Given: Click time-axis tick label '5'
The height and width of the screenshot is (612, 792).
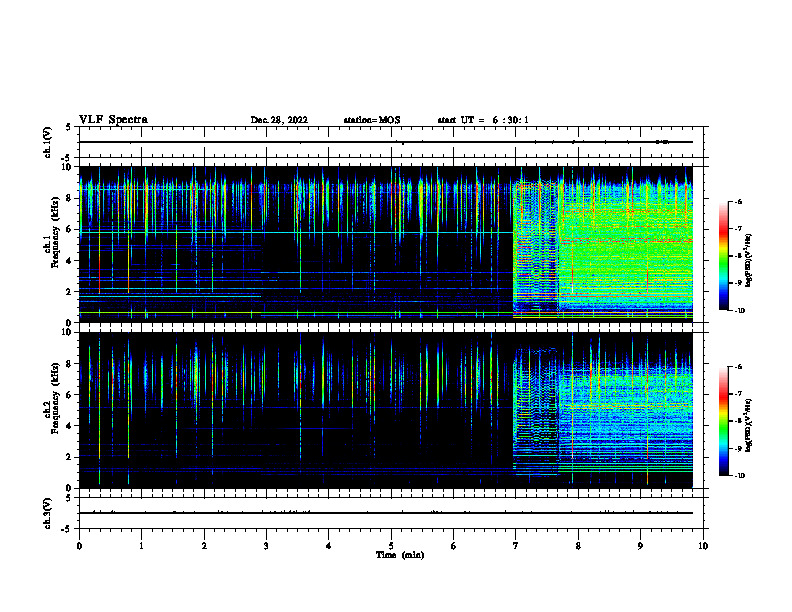Looking at the screenshot, I should tap(391, 546).
